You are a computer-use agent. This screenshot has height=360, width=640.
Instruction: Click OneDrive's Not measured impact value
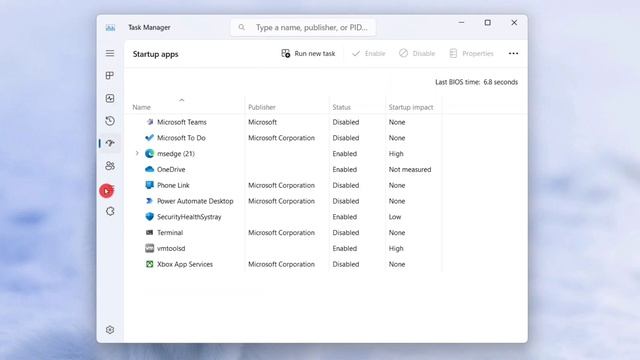(x=410, y=169)
